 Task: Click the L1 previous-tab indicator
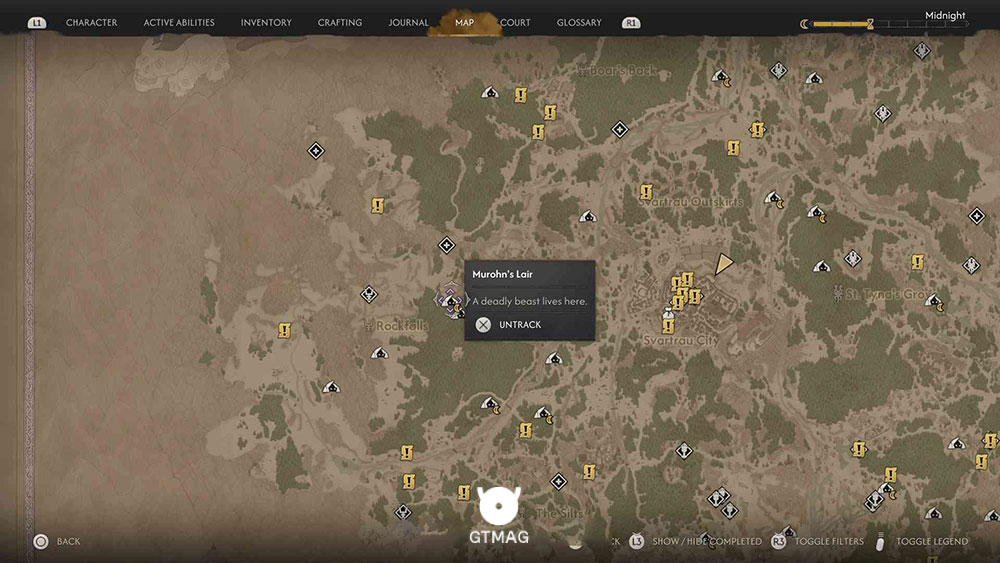[x=37, y=23]
